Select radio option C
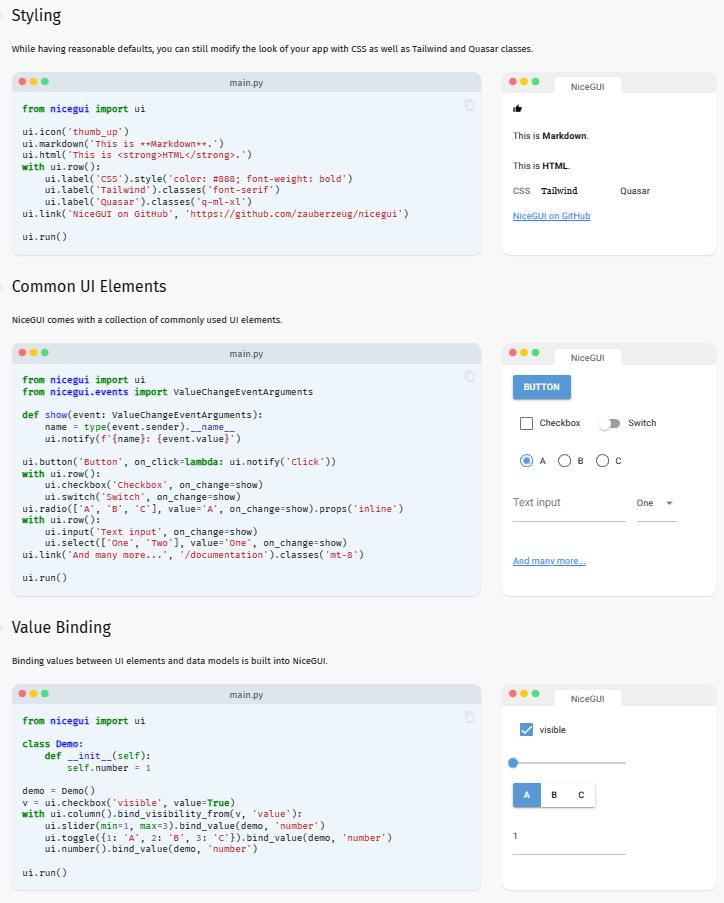The image size is (724, 903). (602, 461)
